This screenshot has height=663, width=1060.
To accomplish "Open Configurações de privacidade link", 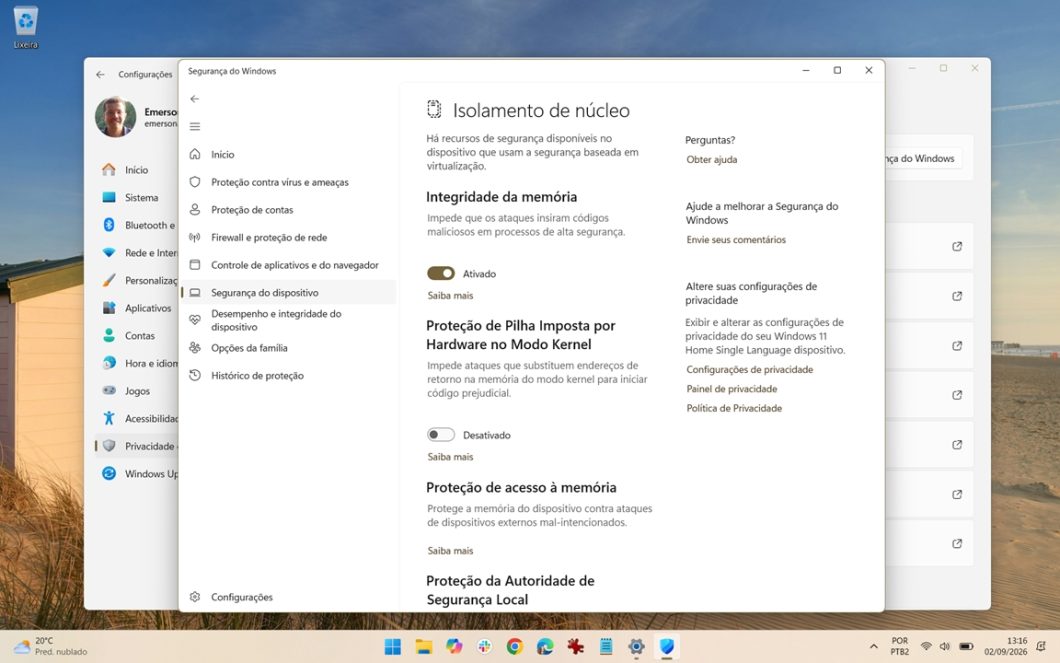I will (x=750, y=370).
